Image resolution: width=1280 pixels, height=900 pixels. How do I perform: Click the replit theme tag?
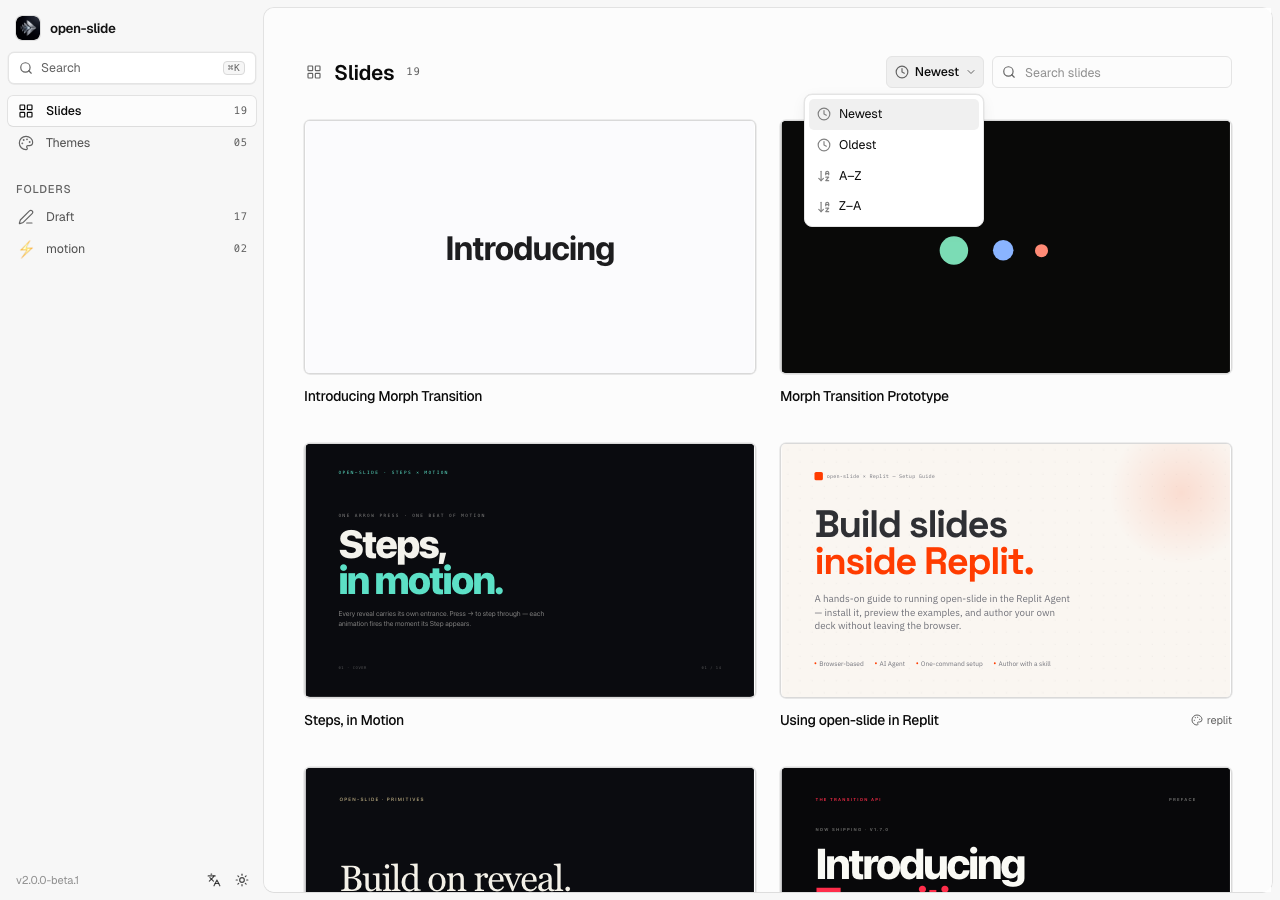pyautogui.click(x=1211, y=720)
